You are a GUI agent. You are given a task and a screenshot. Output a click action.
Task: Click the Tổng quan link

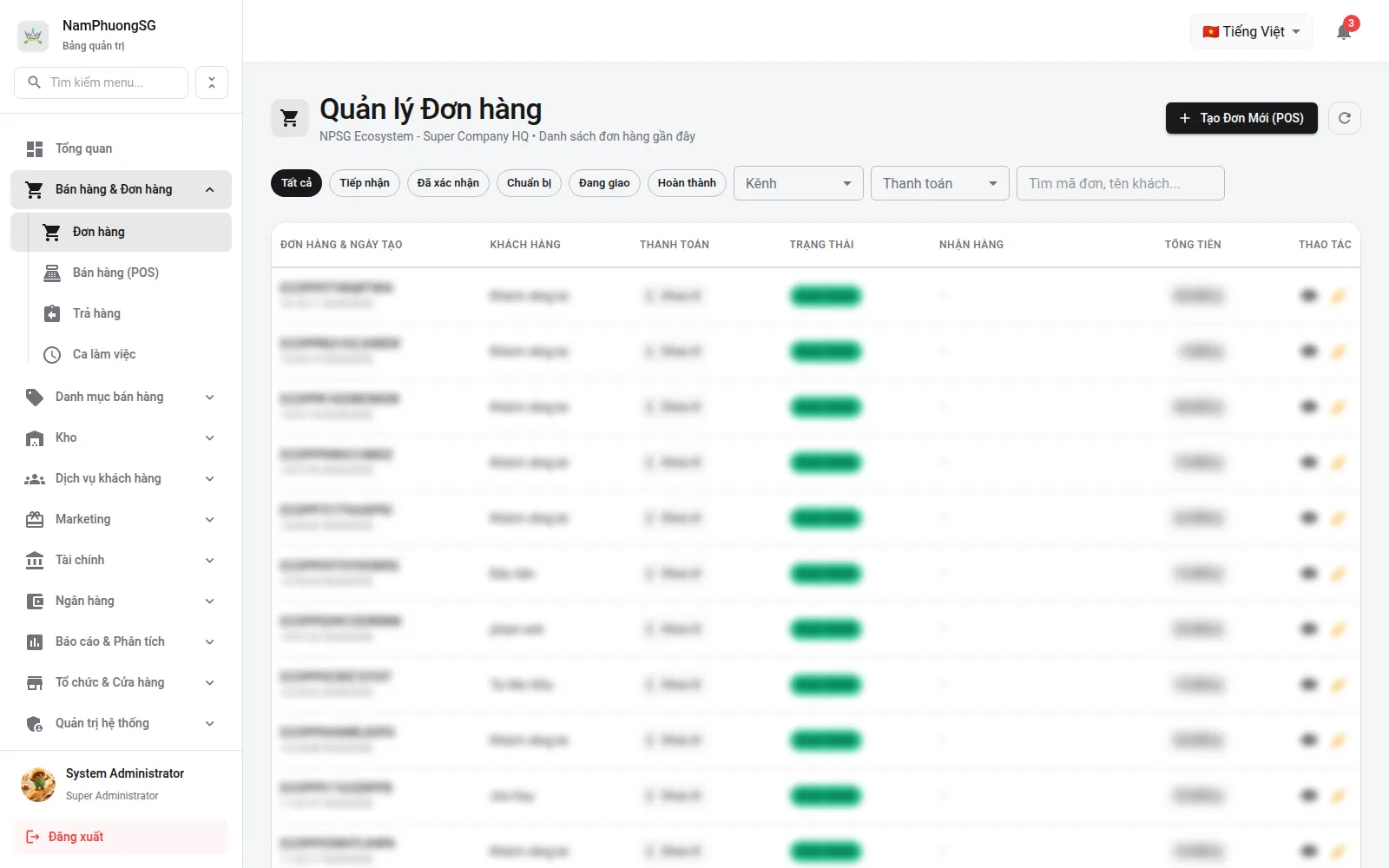[121, 149]
